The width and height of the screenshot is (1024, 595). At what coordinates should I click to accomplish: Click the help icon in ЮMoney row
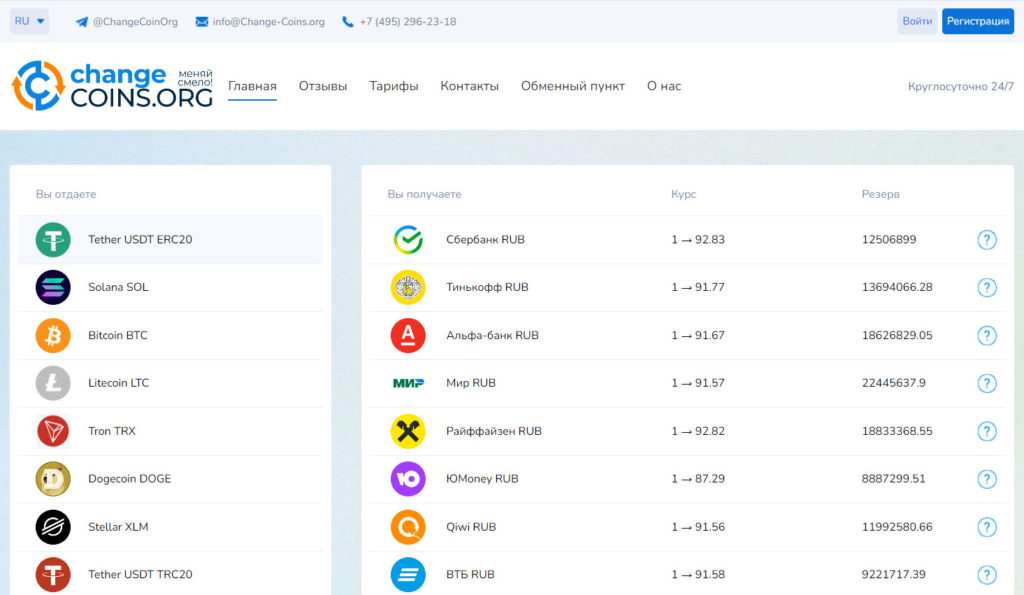point(987,479)
